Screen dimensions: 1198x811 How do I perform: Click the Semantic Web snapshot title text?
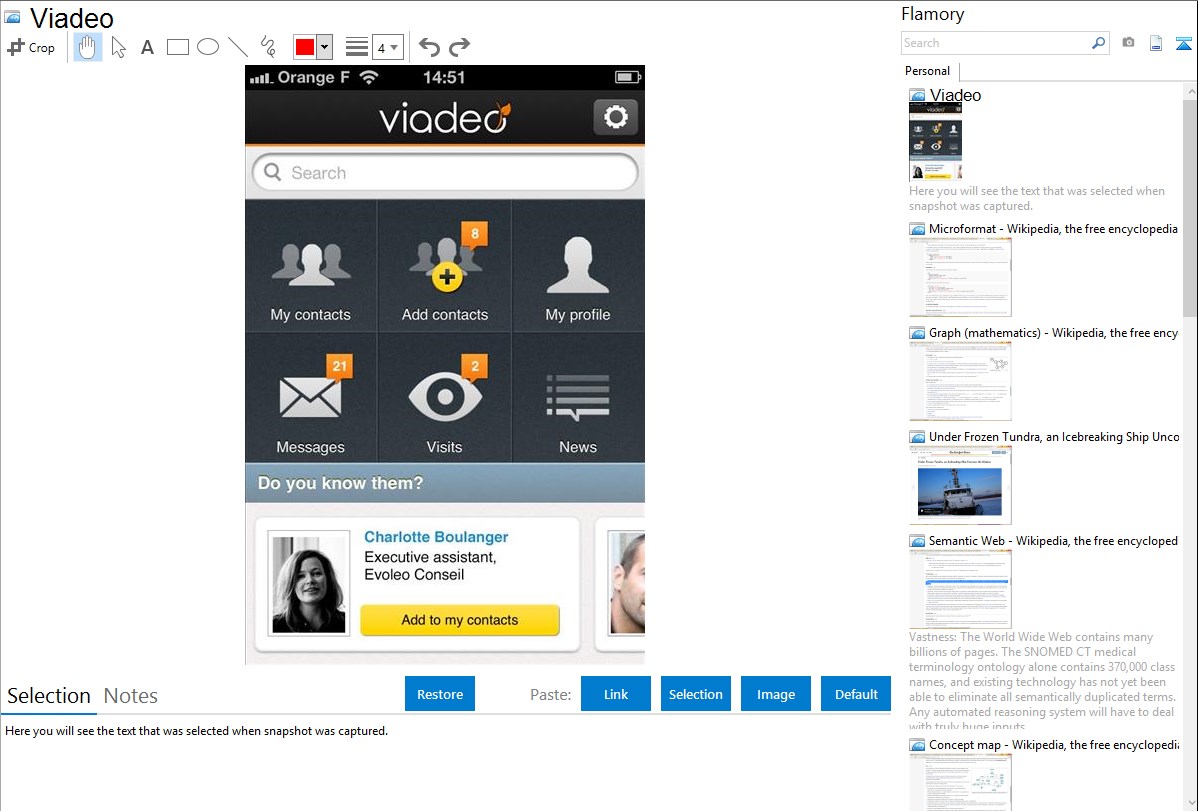tap(1053, 540)
